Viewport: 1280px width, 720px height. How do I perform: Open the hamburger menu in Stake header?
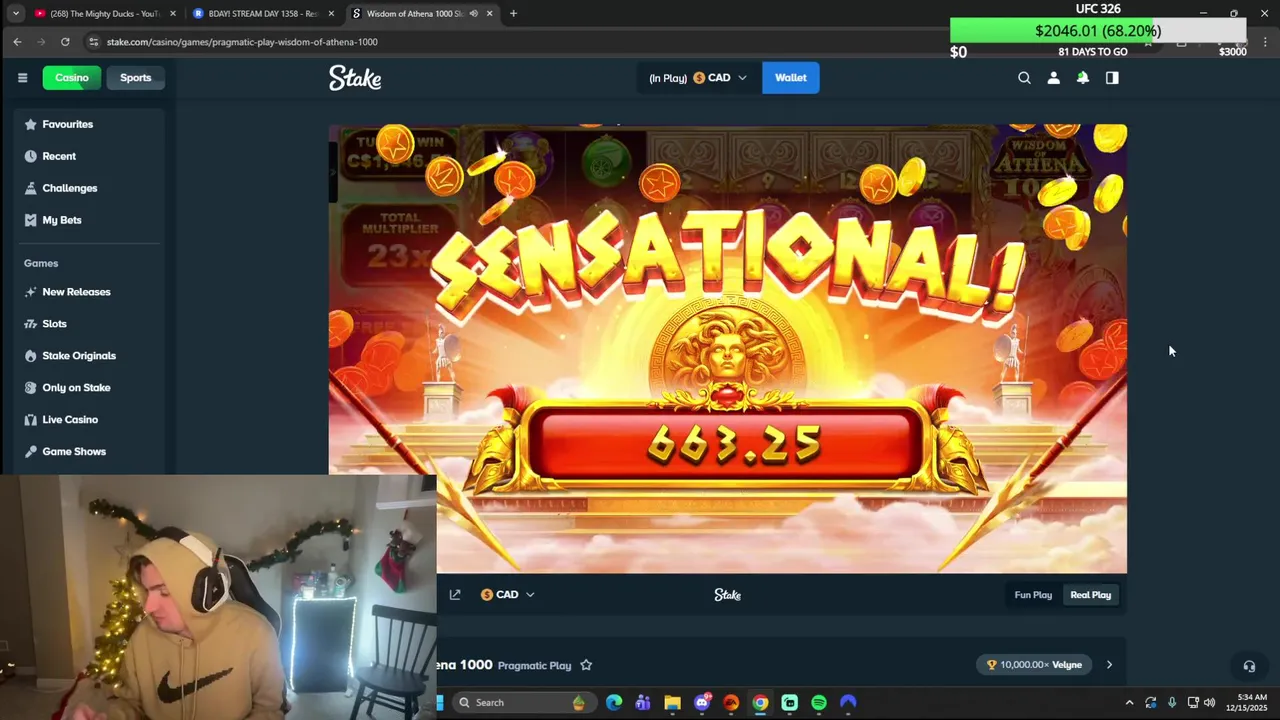click(22, 78)
